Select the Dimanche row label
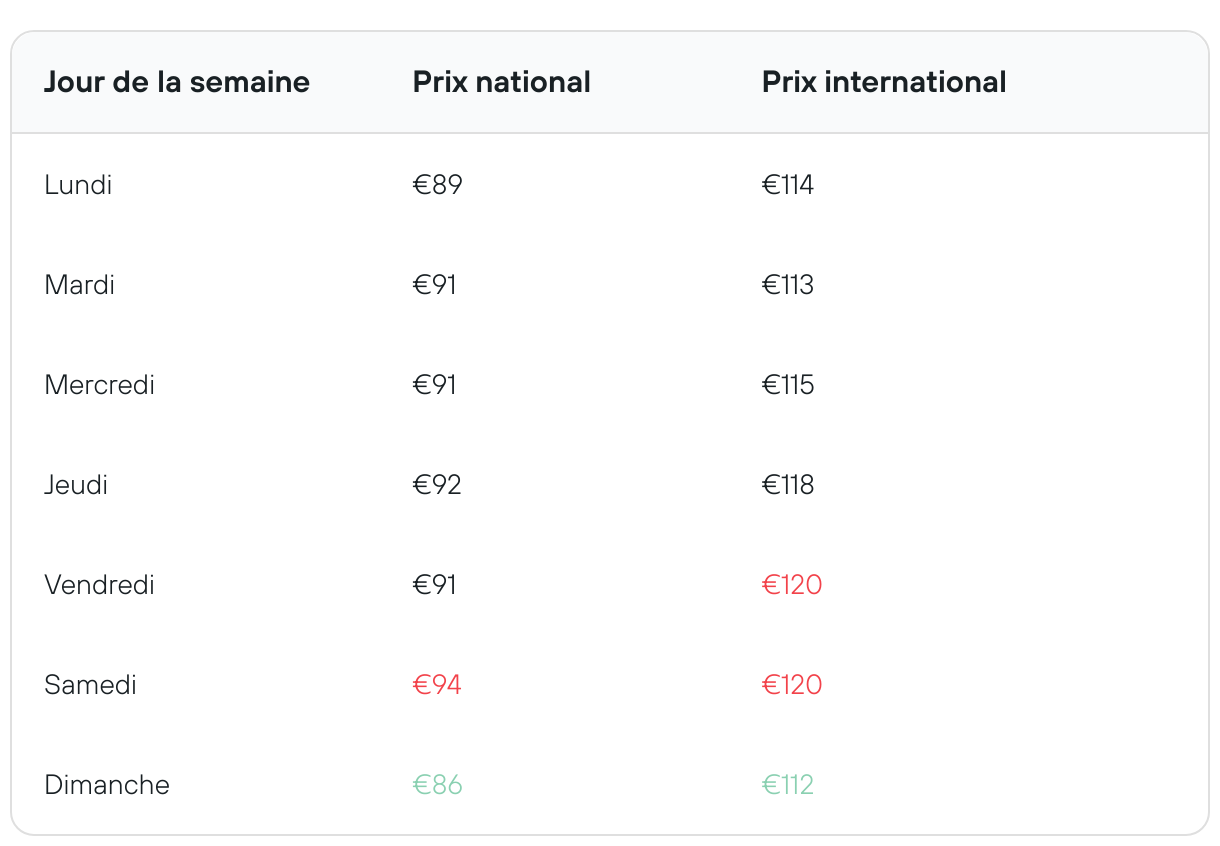1220x846 pixels. point(107,785)
